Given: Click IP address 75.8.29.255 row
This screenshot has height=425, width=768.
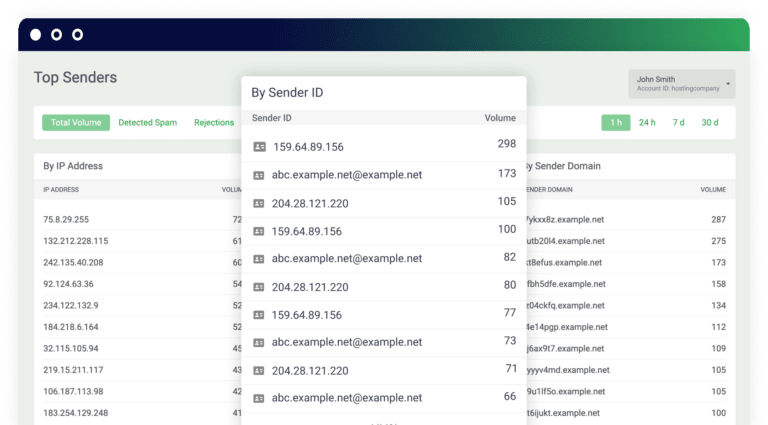Looking at the screenshot, I should 66,219.
